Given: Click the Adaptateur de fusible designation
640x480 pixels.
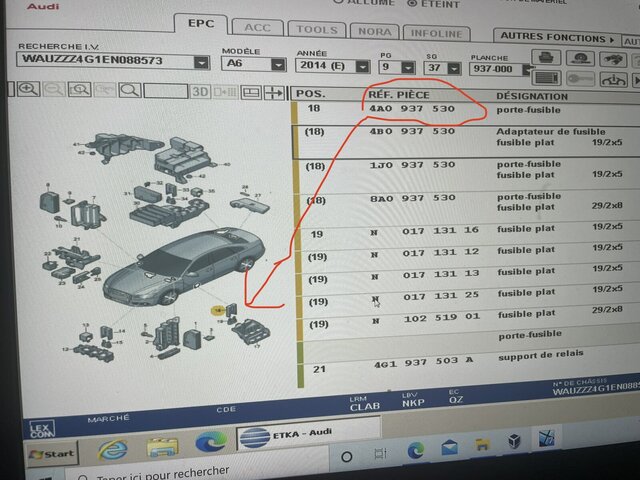Looking at the screenshot, I should coord(550,131).
